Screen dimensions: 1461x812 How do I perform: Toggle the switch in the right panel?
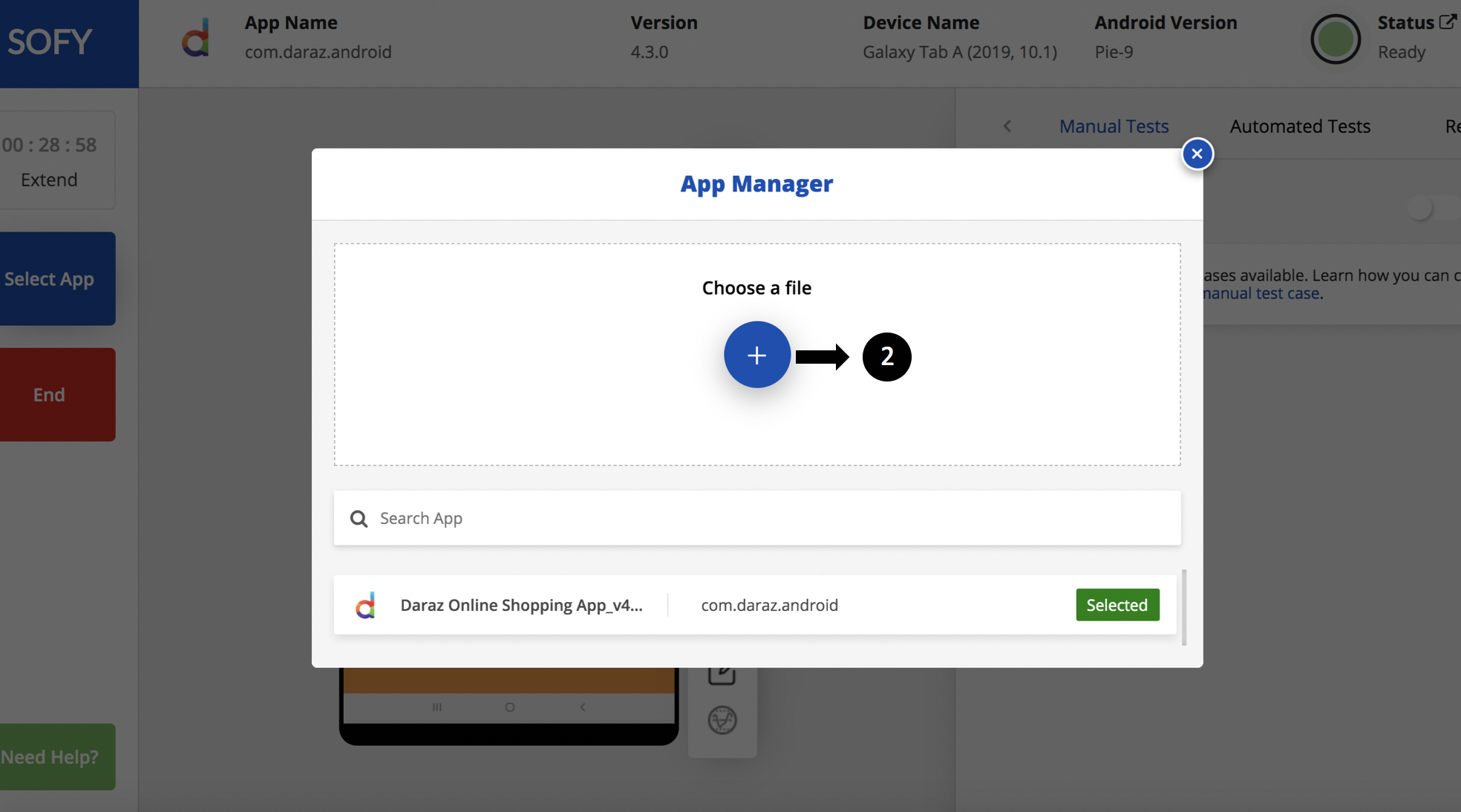1433,208
